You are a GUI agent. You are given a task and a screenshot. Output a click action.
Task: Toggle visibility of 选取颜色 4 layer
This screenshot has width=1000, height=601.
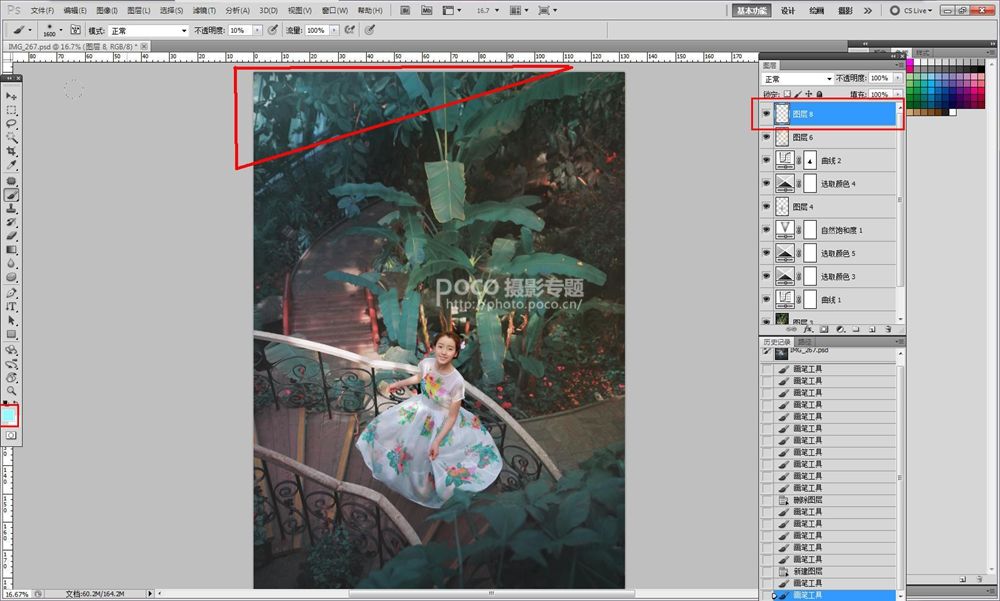pyautogui.click(x=766, y=183)
